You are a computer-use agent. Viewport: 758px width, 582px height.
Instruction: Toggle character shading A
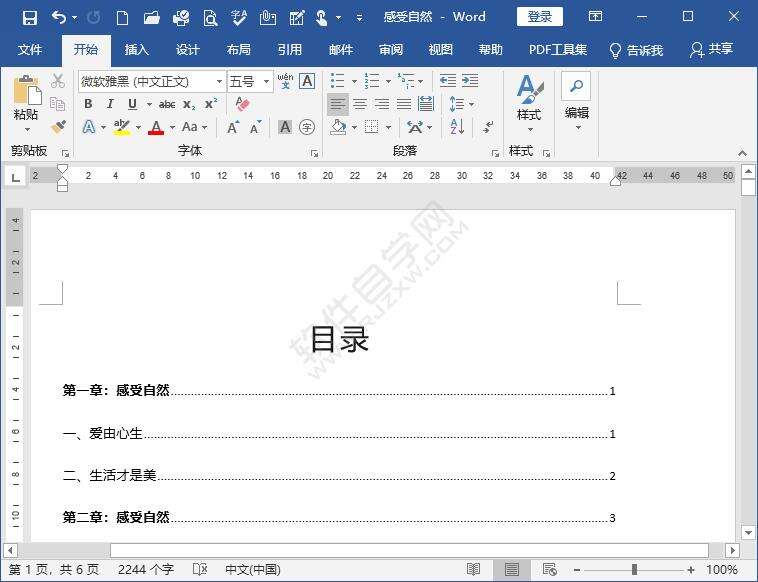tap(285, 127)
